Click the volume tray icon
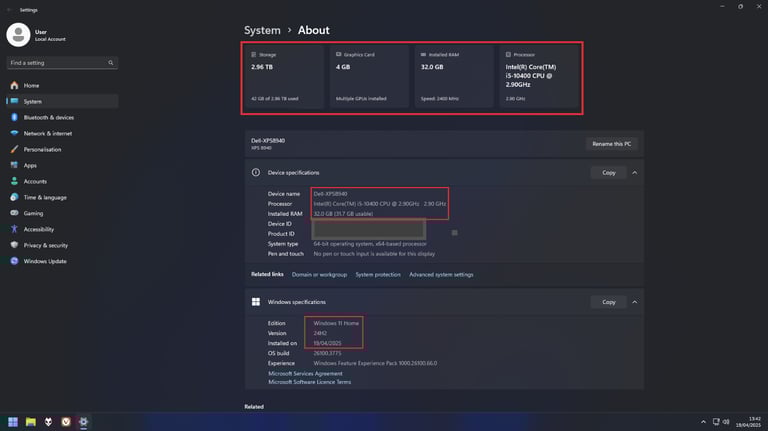The width and height of the screenshot is (768, 431). [726, 422]
